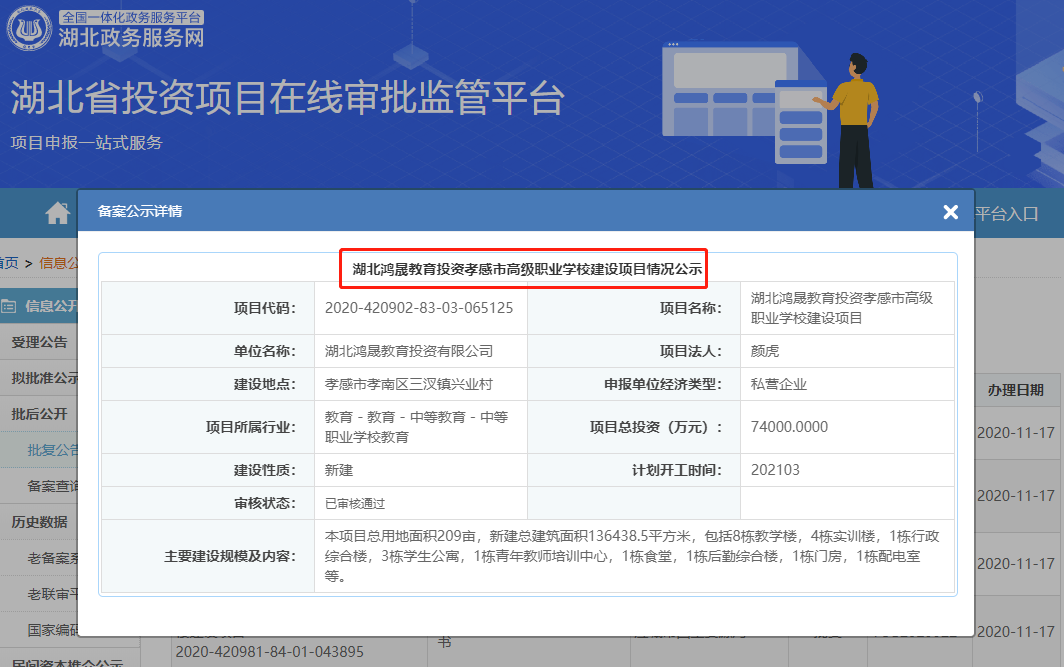1064x667 pixels.
Task: Open 拟批准公示 in the sidebar
Action: tap(44, 378)
